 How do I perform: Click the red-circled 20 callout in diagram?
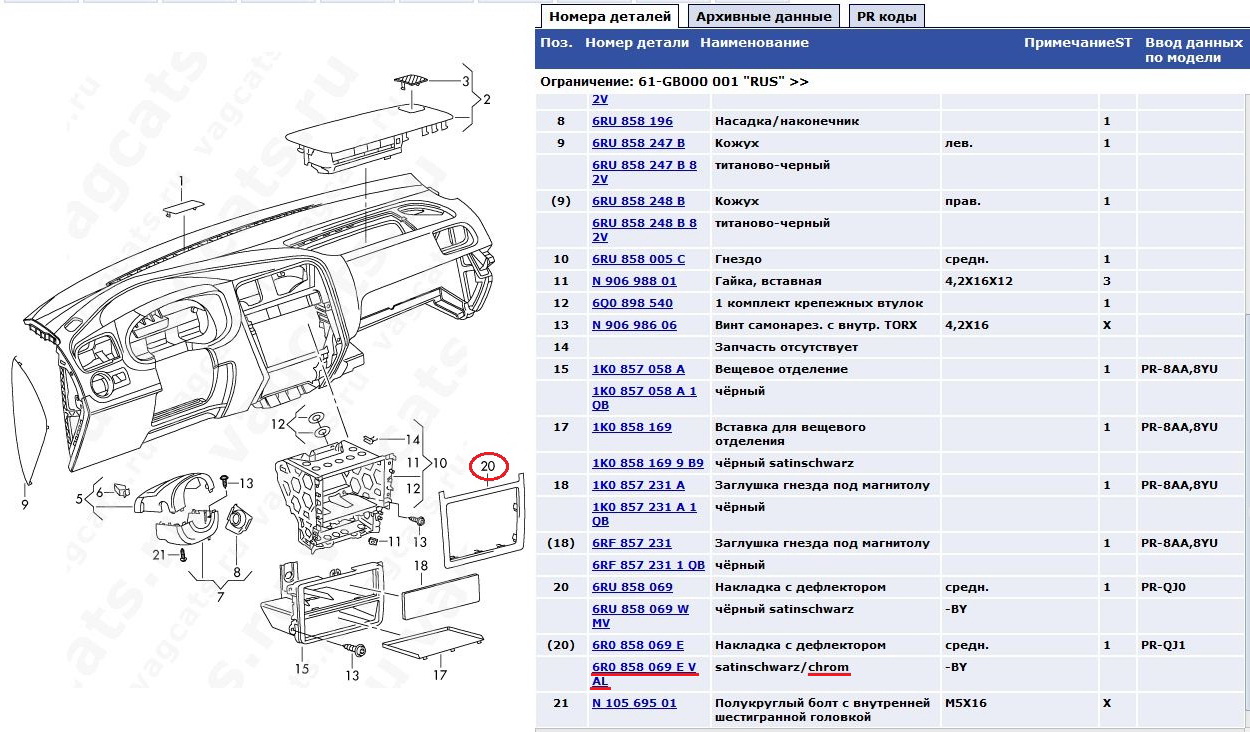[x=487, y=466]
